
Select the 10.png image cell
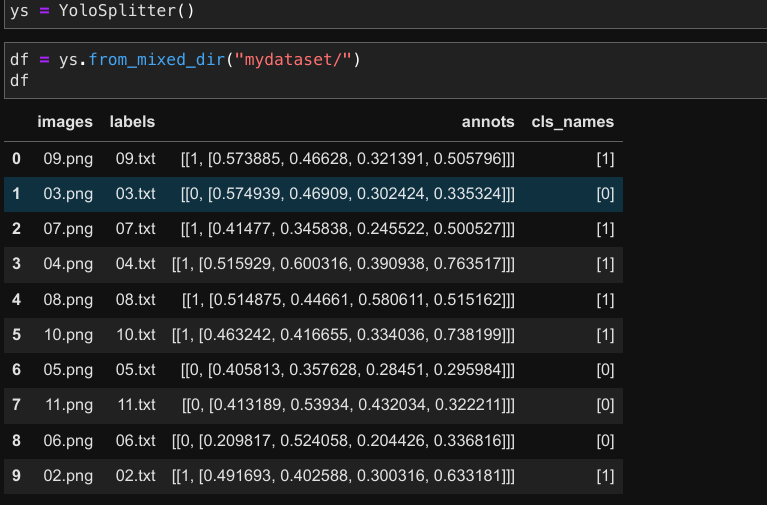(68, 334)
